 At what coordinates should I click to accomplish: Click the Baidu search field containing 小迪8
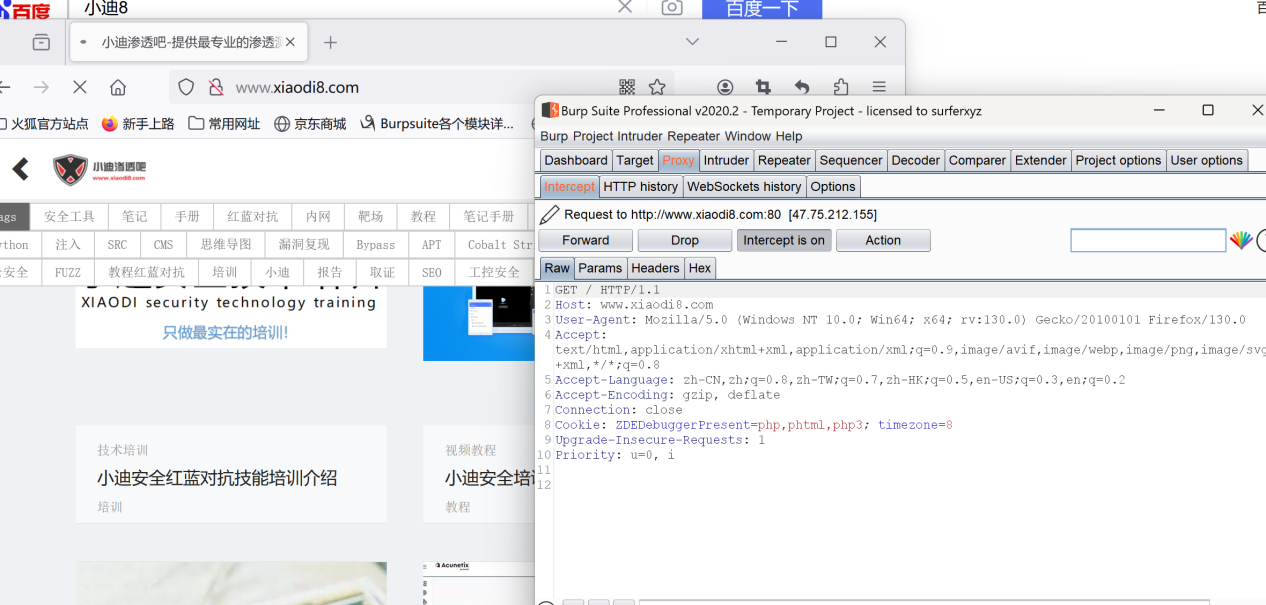pyautogui.click(x=340, y=8)
